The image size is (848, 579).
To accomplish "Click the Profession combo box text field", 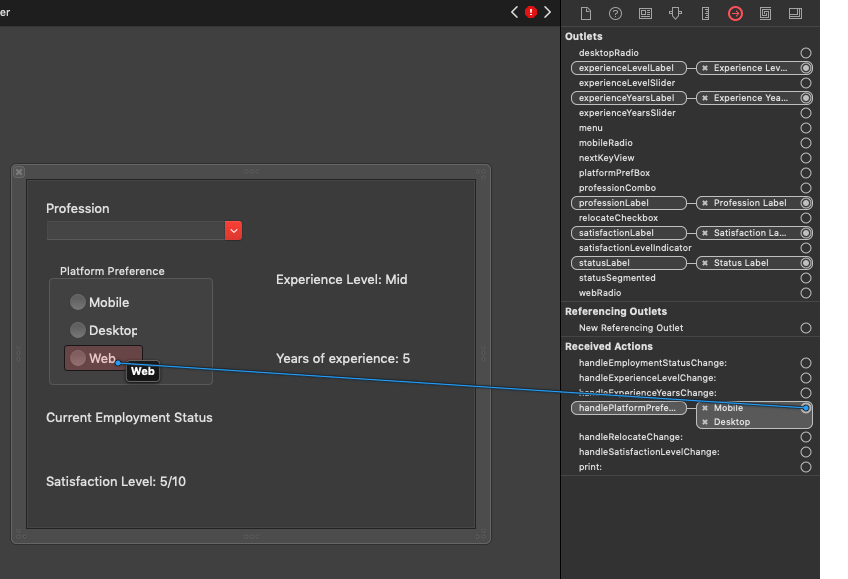I will (x=135, y=231).
